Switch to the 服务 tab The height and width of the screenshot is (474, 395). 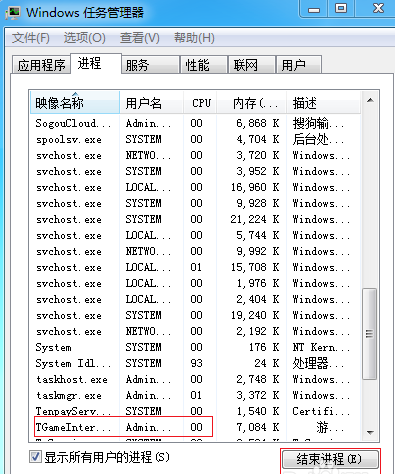(x=150, y=65)
